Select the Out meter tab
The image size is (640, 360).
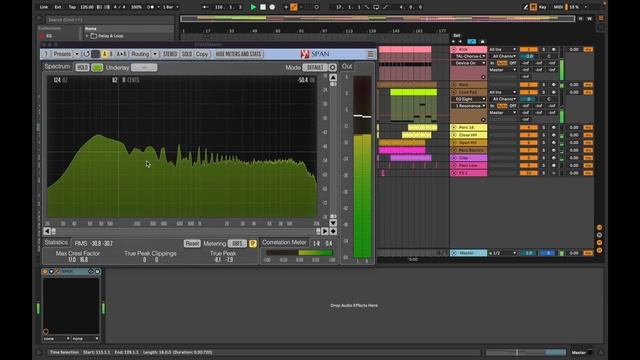[347, 66]
